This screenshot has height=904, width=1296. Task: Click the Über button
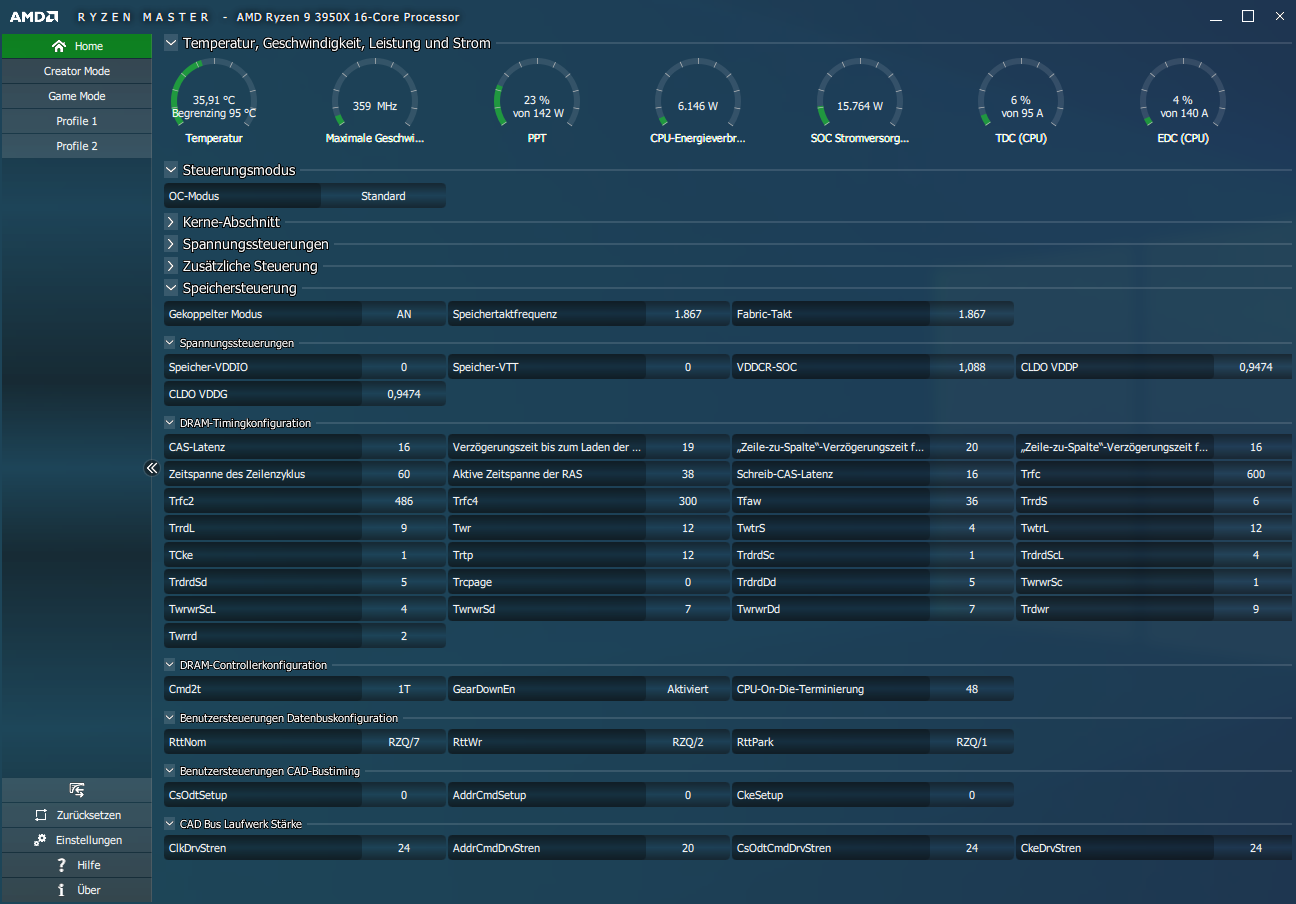pyautogui.click(x=77, y=890)
